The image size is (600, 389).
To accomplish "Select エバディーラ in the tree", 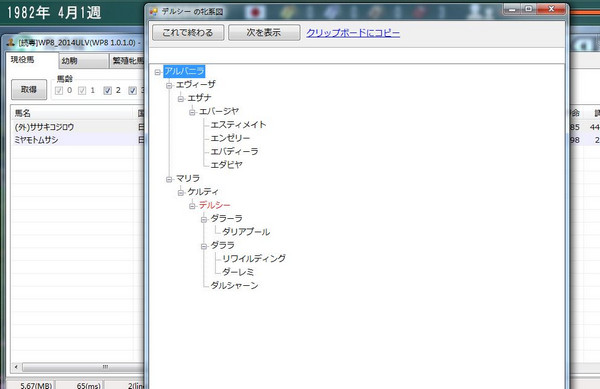I will click(234, 151).
